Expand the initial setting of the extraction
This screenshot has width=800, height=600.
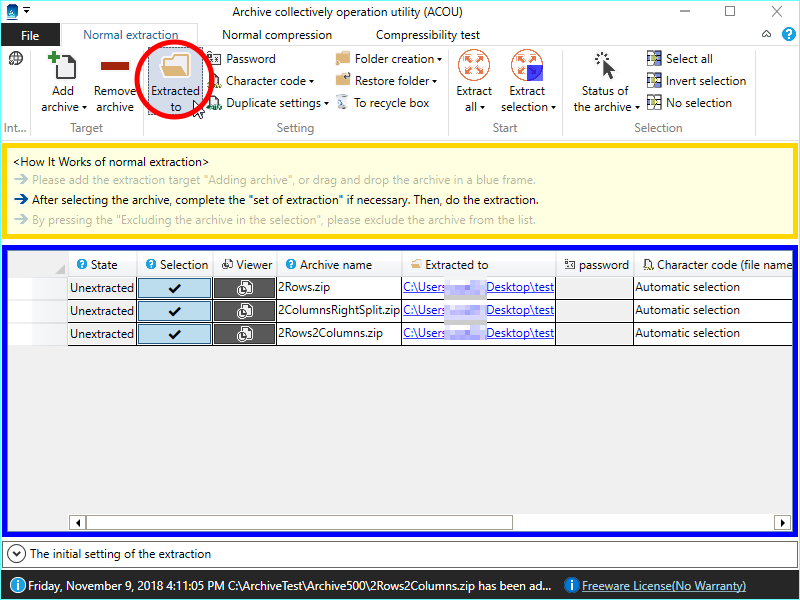pos(17,553)
